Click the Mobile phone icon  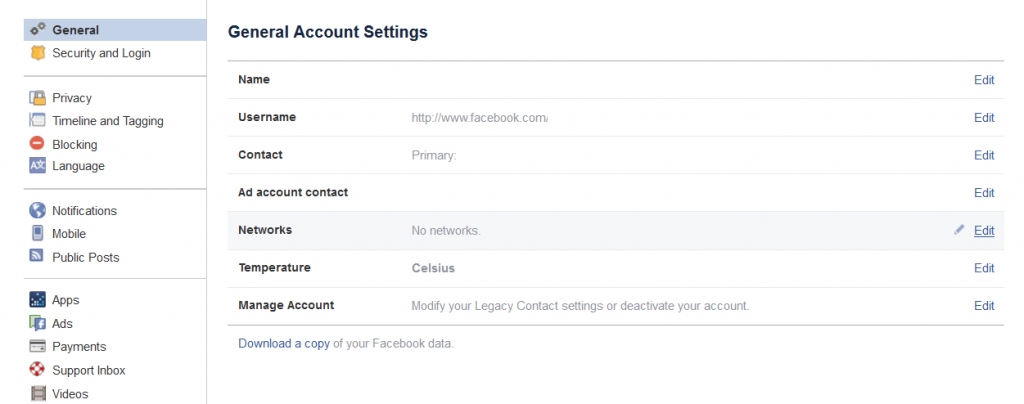tap(37, 233)
